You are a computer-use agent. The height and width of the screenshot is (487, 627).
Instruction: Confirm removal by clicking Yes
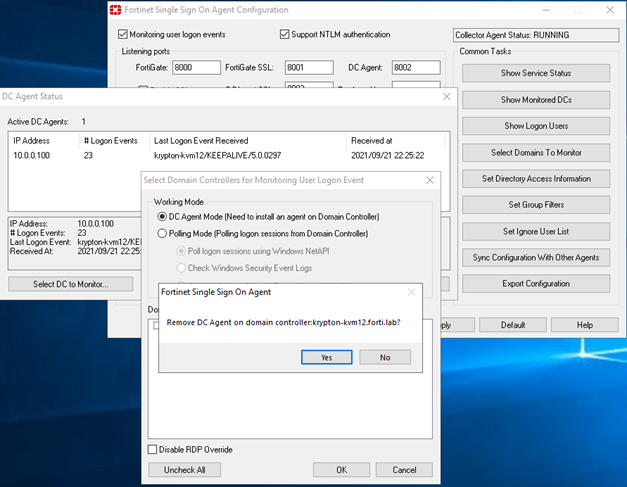point(326,357)
